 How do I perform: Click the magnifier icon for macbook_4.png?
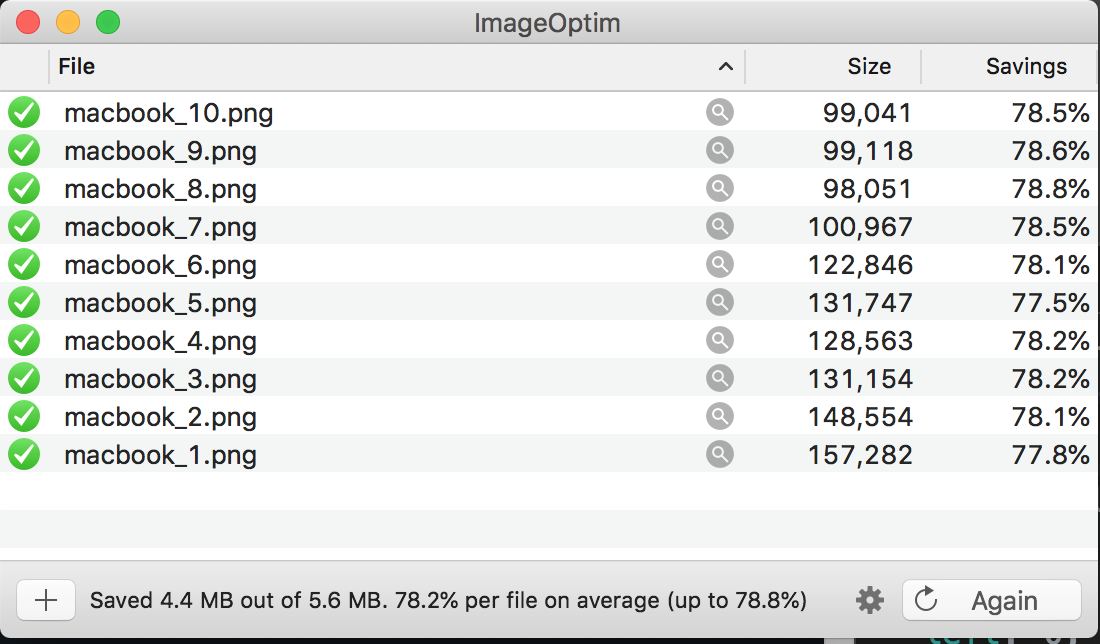(720, 341)
